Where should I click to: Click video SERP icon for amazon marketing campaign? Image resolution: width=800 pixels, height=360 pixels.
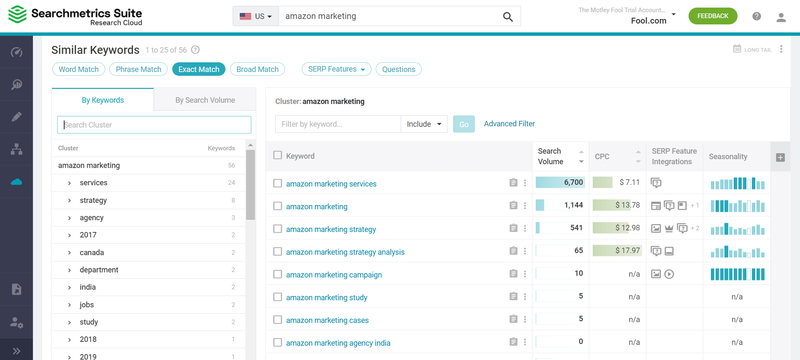[669, 274]
